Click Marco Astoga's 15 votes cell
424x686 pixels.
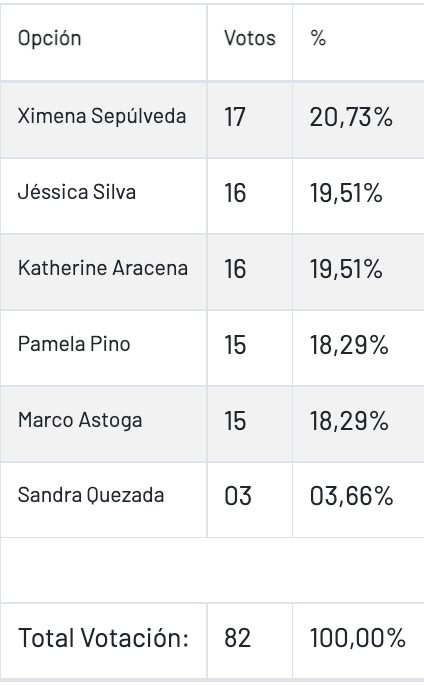tap(250, 424)
